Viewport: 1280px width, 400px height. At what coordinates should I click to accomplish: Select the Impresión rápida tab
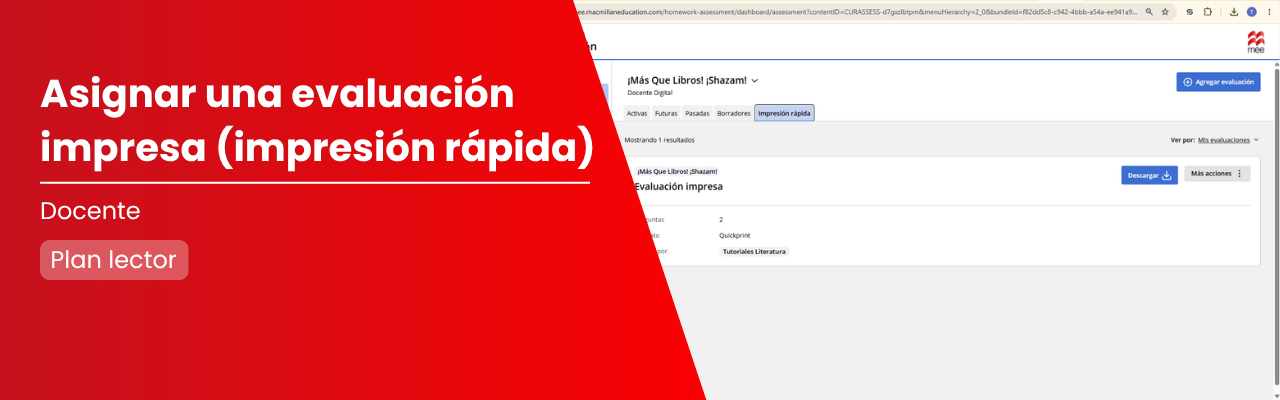[785, 113]
